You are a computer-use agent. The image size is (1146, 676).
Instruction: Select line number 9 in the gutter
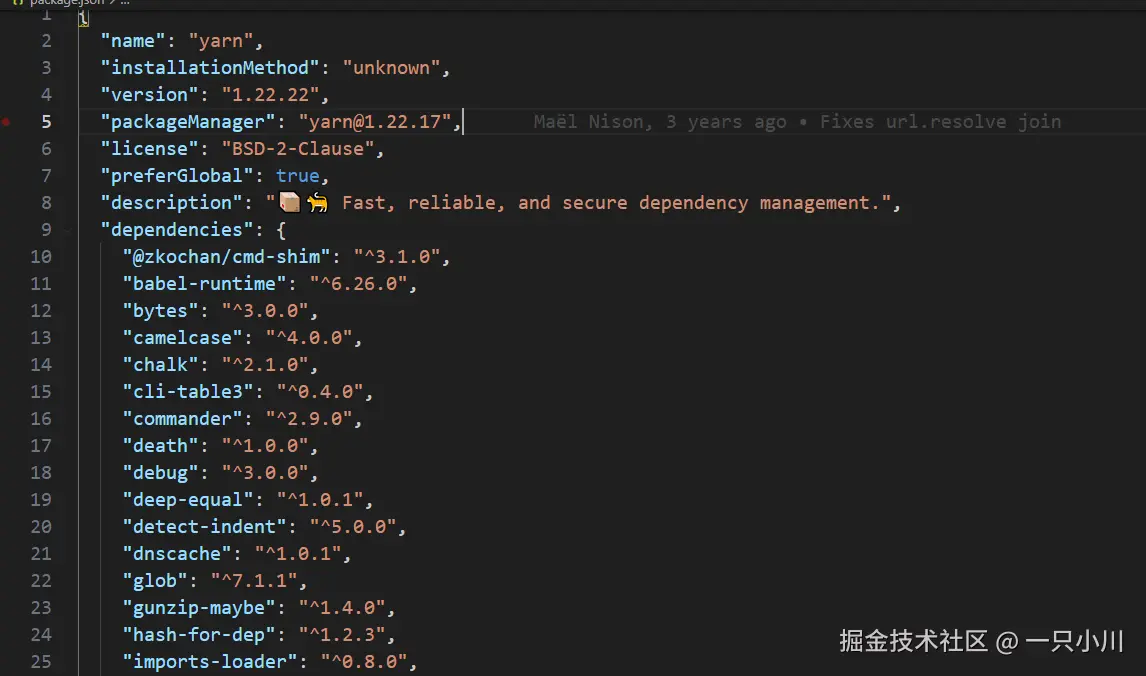46,230
